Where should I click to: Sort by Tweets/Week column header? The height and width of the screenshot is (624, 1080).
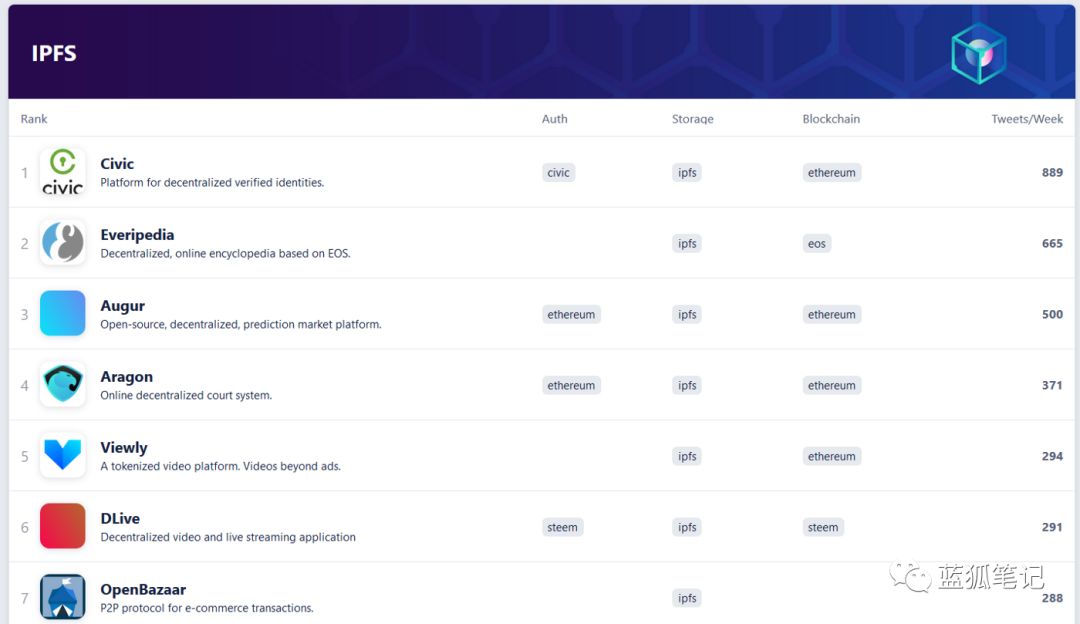coord(1027,119)
